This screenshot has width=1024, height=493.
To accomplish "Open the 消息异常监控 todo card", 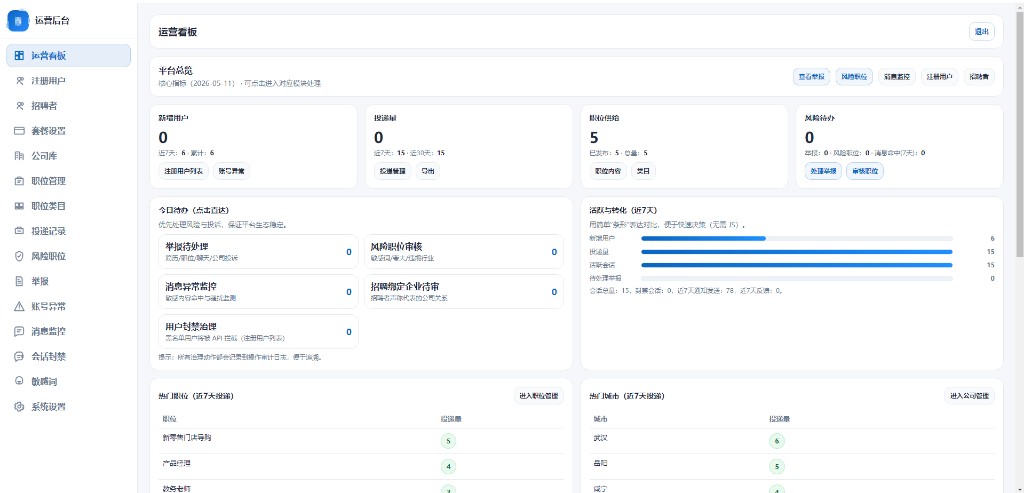I will (x=258, y=292).
